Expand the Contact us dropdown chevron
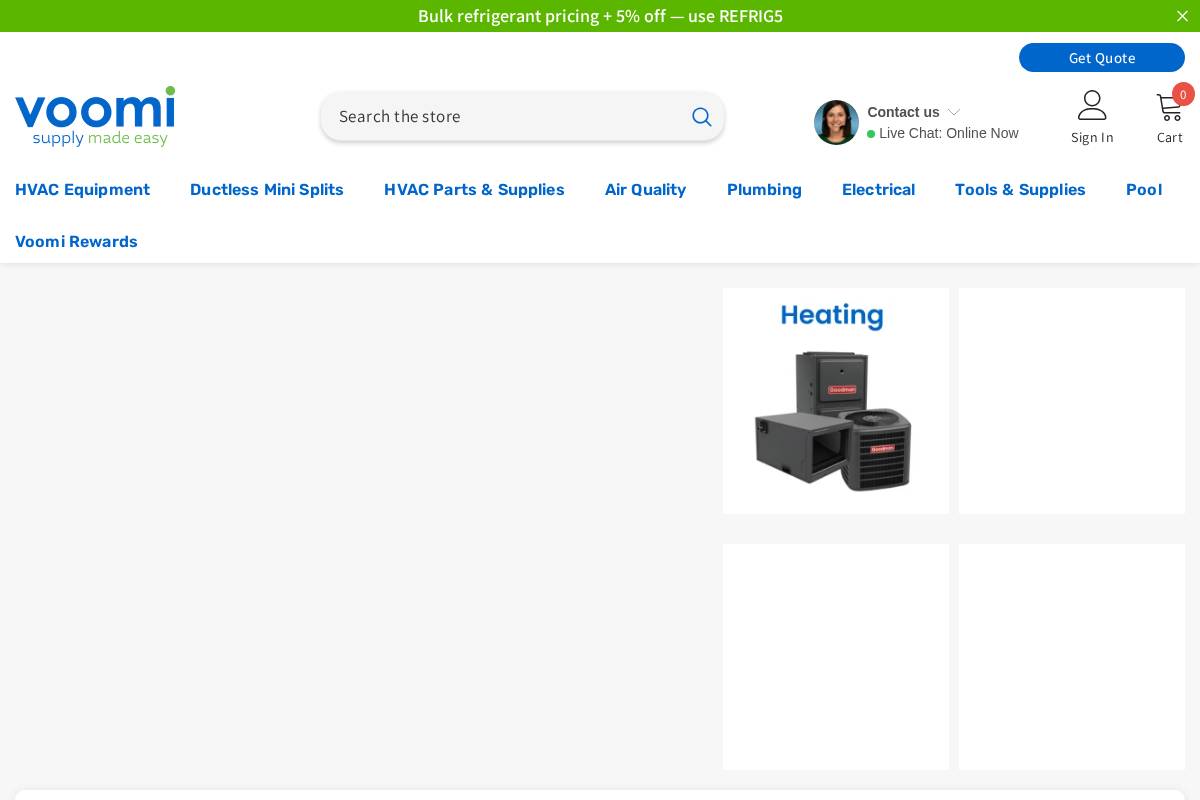1200x800 pixels. pos(954,112)
